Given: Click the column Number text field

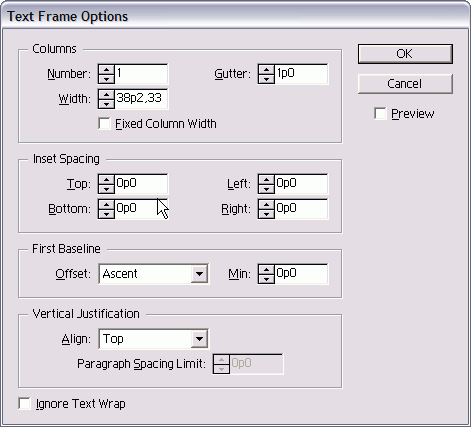Looking at the screenshot, I should (141, 74).
